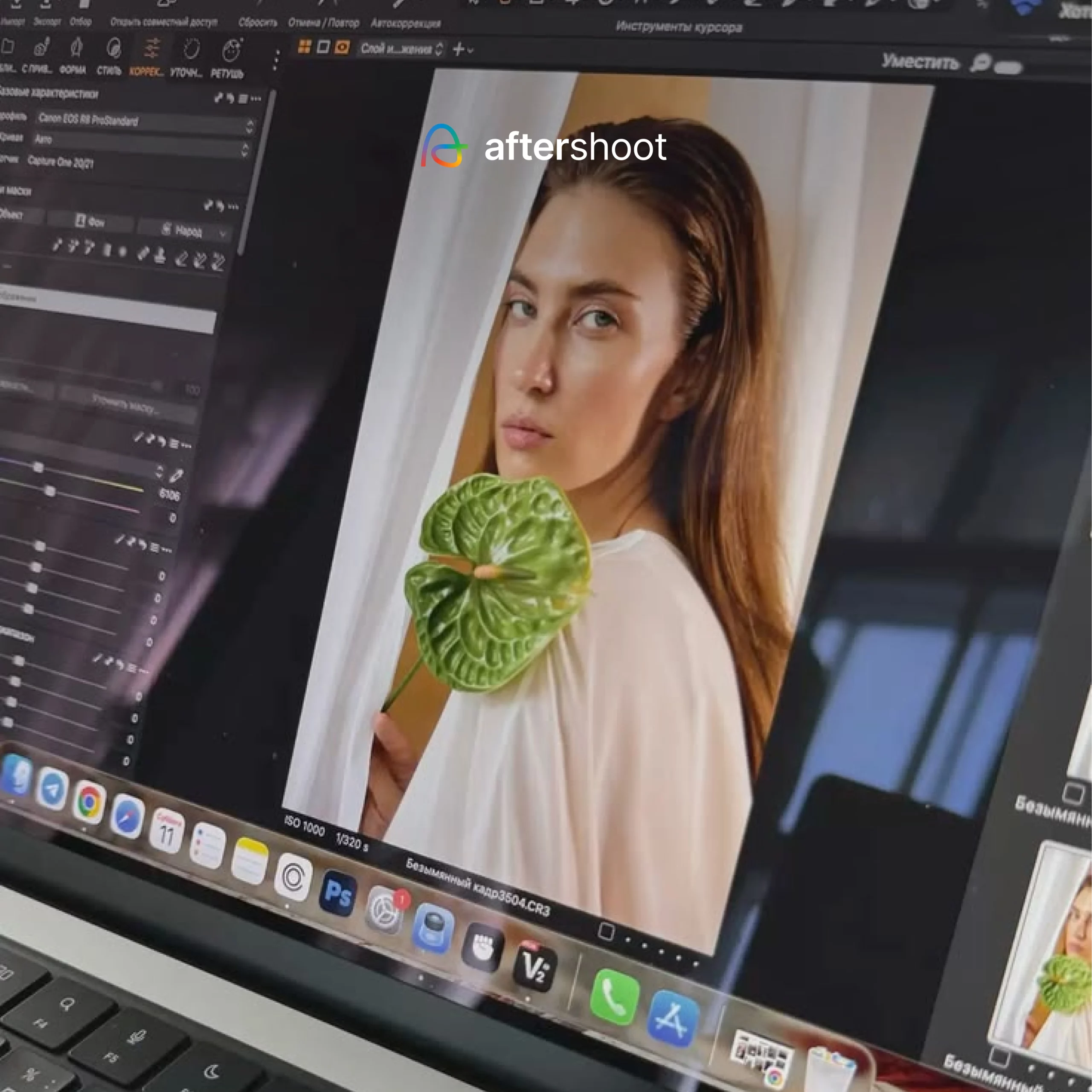
Task: Open Telegram from the dock
Action: [x=52, y=789]
